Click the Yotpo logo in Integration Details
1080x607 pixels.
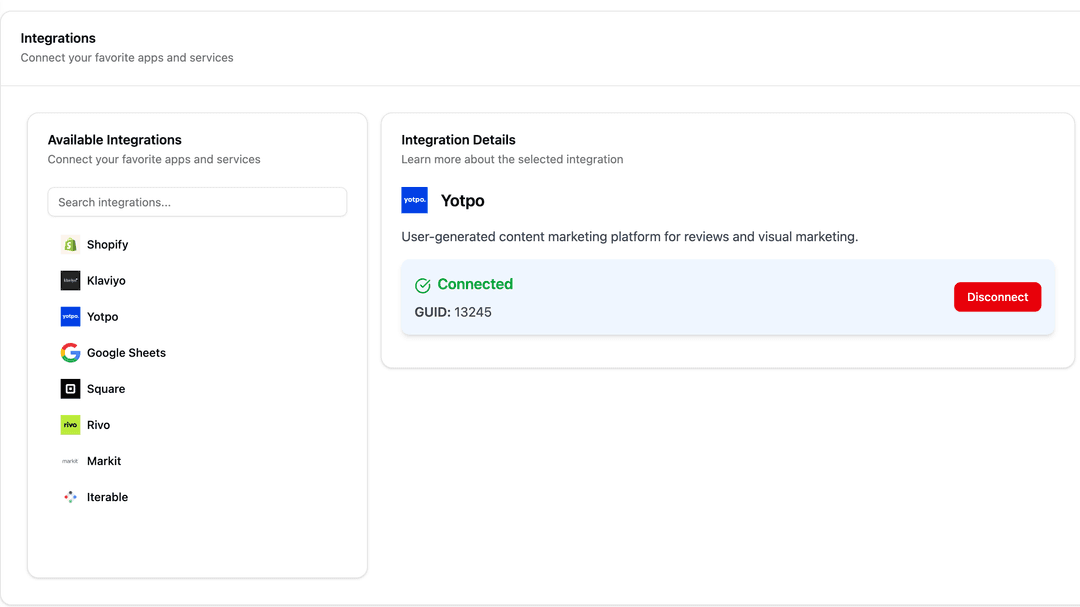click(414, 200)
